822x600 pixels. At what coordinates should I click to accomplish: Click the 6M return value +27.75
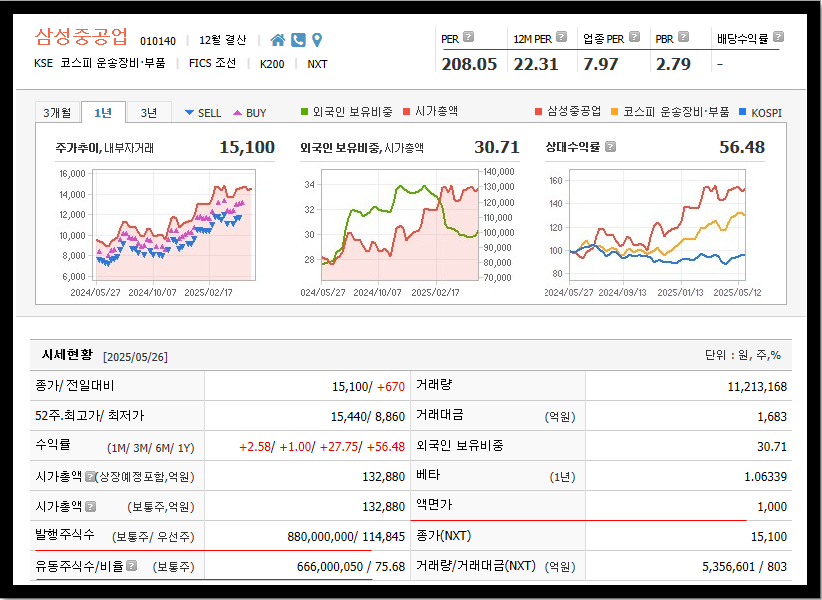pos(339,446)
